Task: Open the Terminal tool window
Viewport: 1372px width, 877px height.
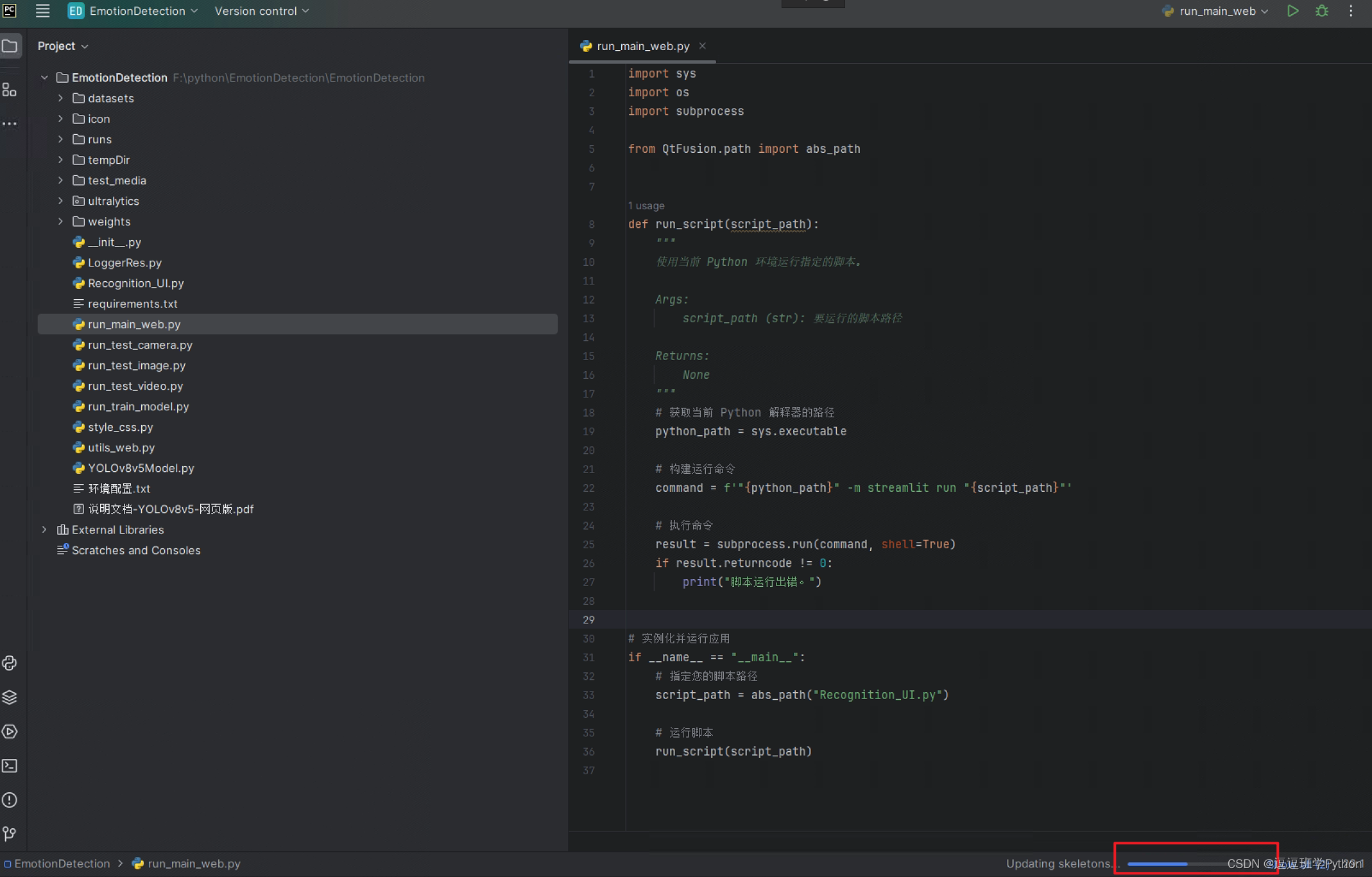Action: (x=10, y=765)
